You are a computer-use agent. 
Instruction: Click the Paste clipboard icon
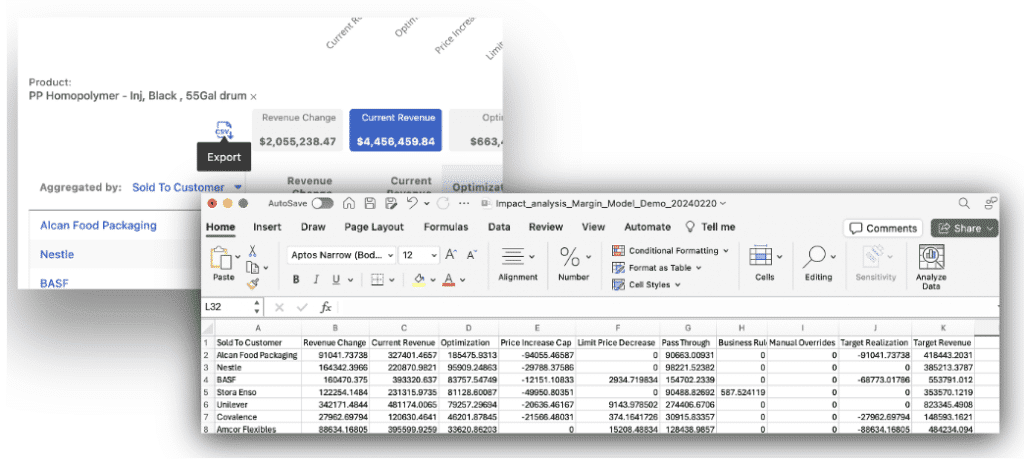223,260
